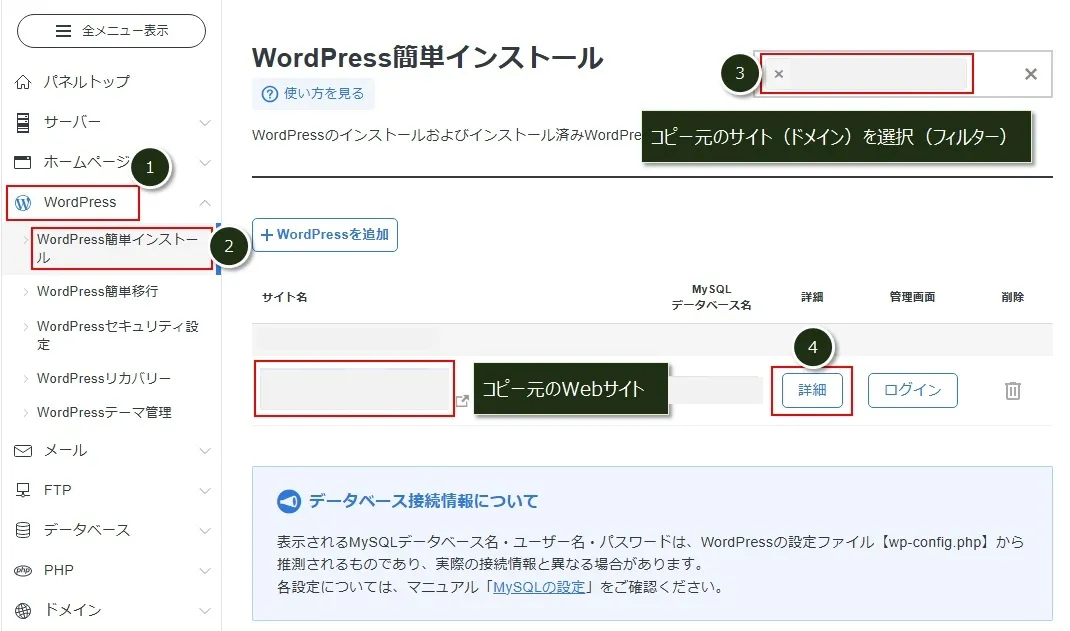1070x631 pixels.
Task: Open WordPressテーマ管理 menu item
Action: pyautogui.click(x=104, y=413)
